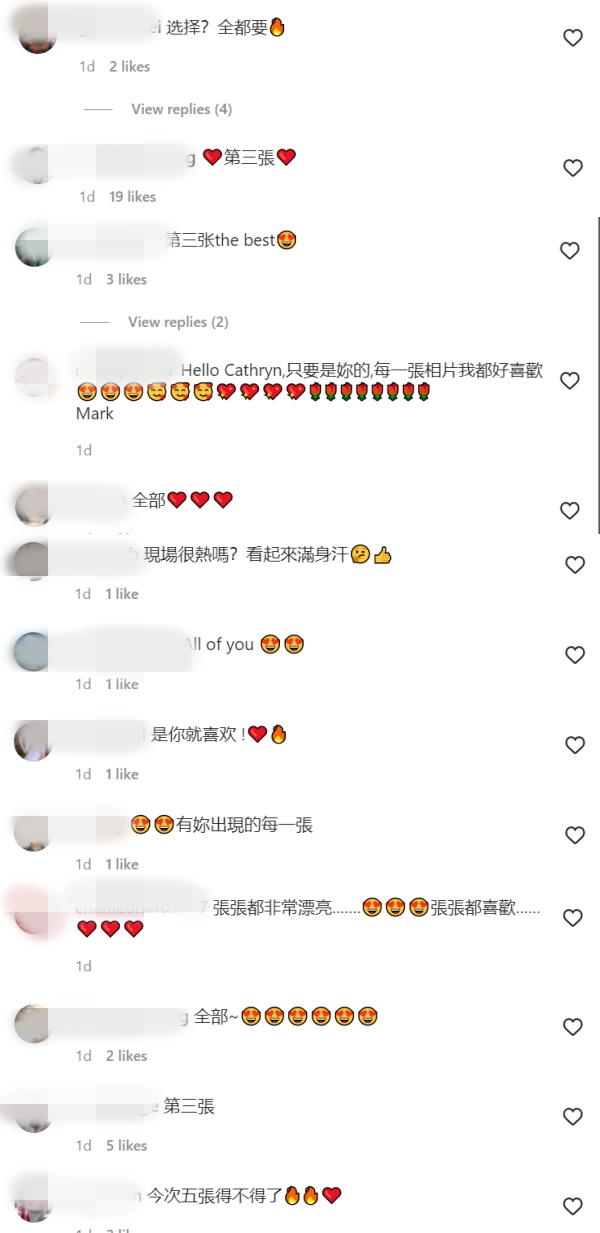Image resolution: width=600 pixels, height=1233 pixels.
Task: Heart the "第三張" comment with 19 likes
Action: pos(573,168)
